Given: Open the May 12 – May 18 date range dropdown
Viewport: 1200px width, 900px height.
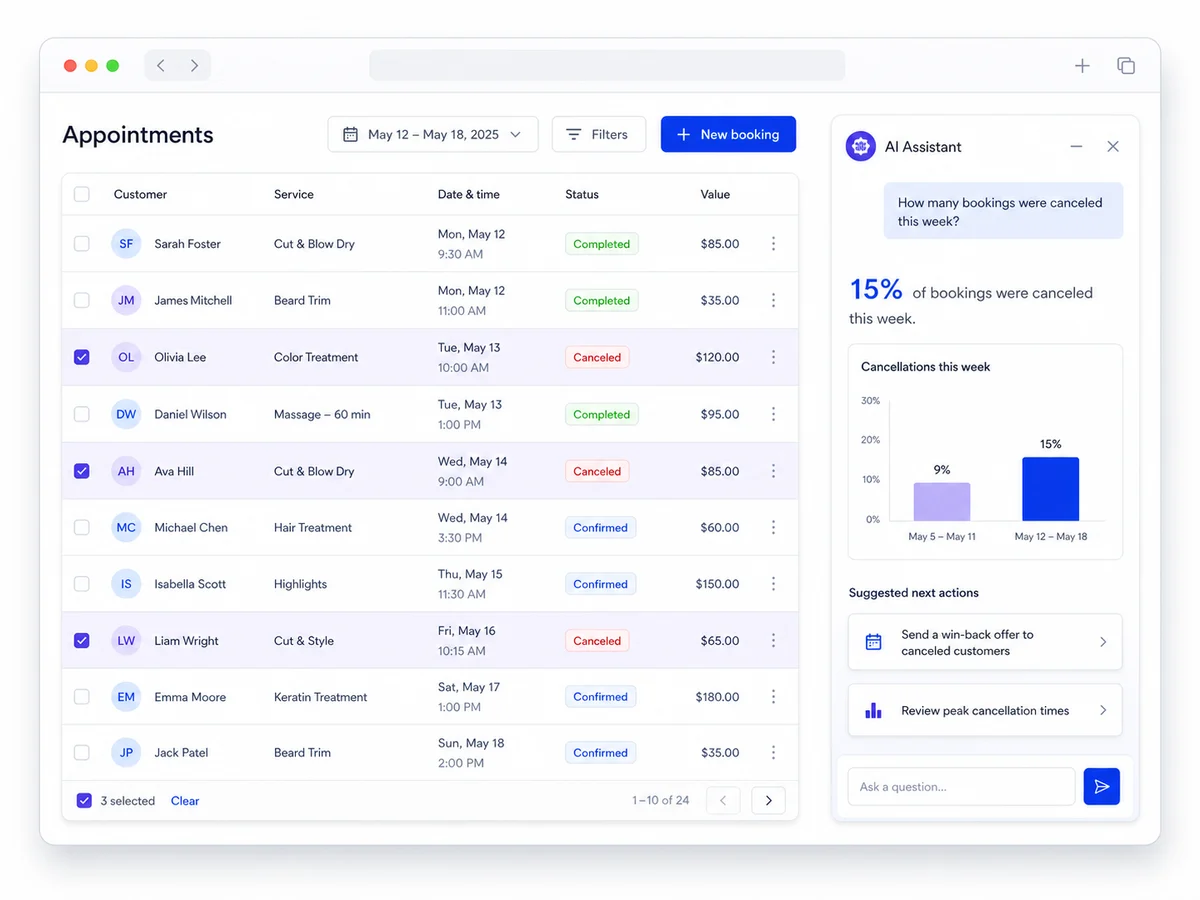Looking at the screenshot, I should pos(433,134).
